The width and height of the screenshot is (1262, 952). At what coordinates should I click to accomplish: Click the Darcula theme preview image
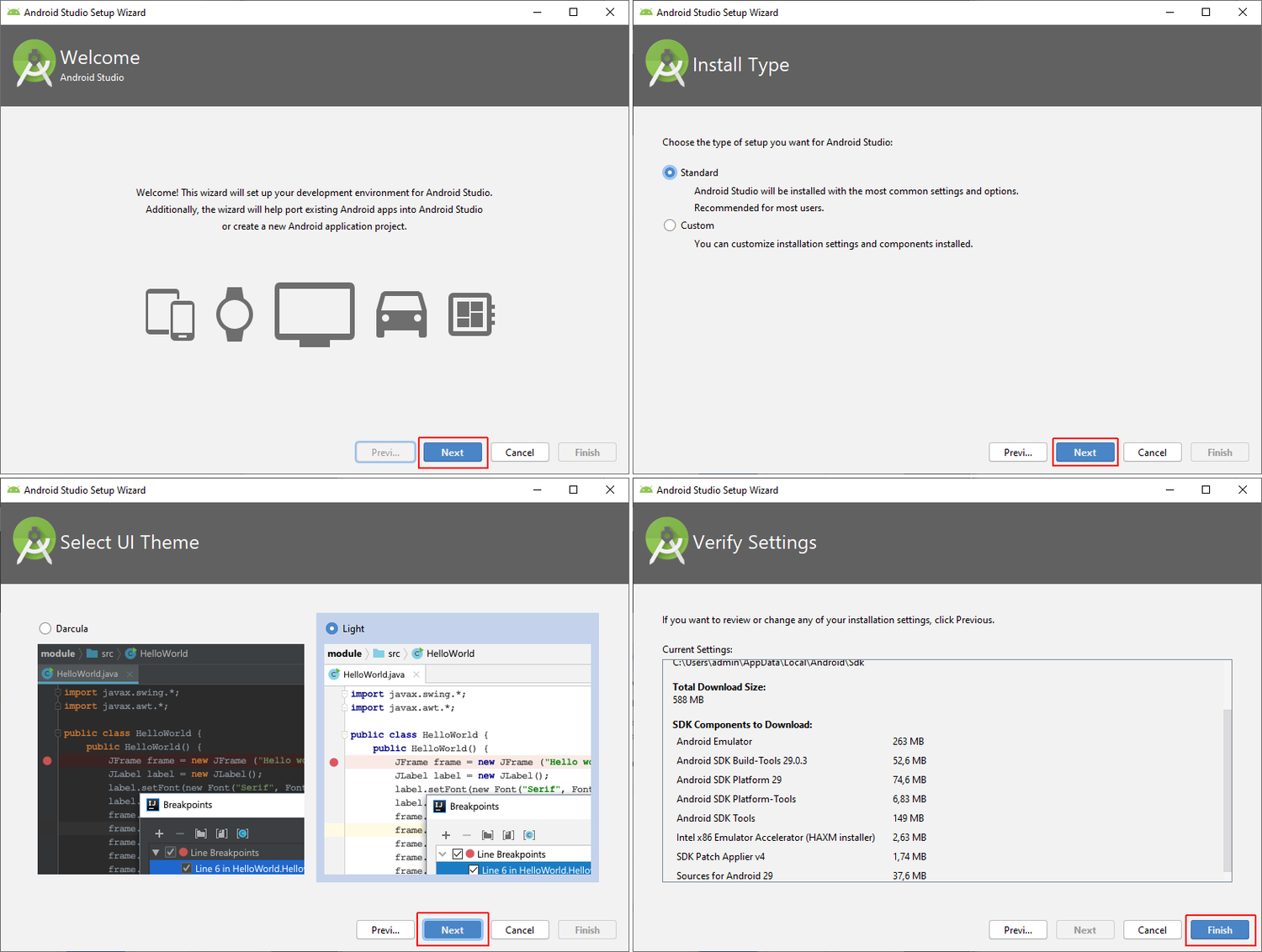171,759
